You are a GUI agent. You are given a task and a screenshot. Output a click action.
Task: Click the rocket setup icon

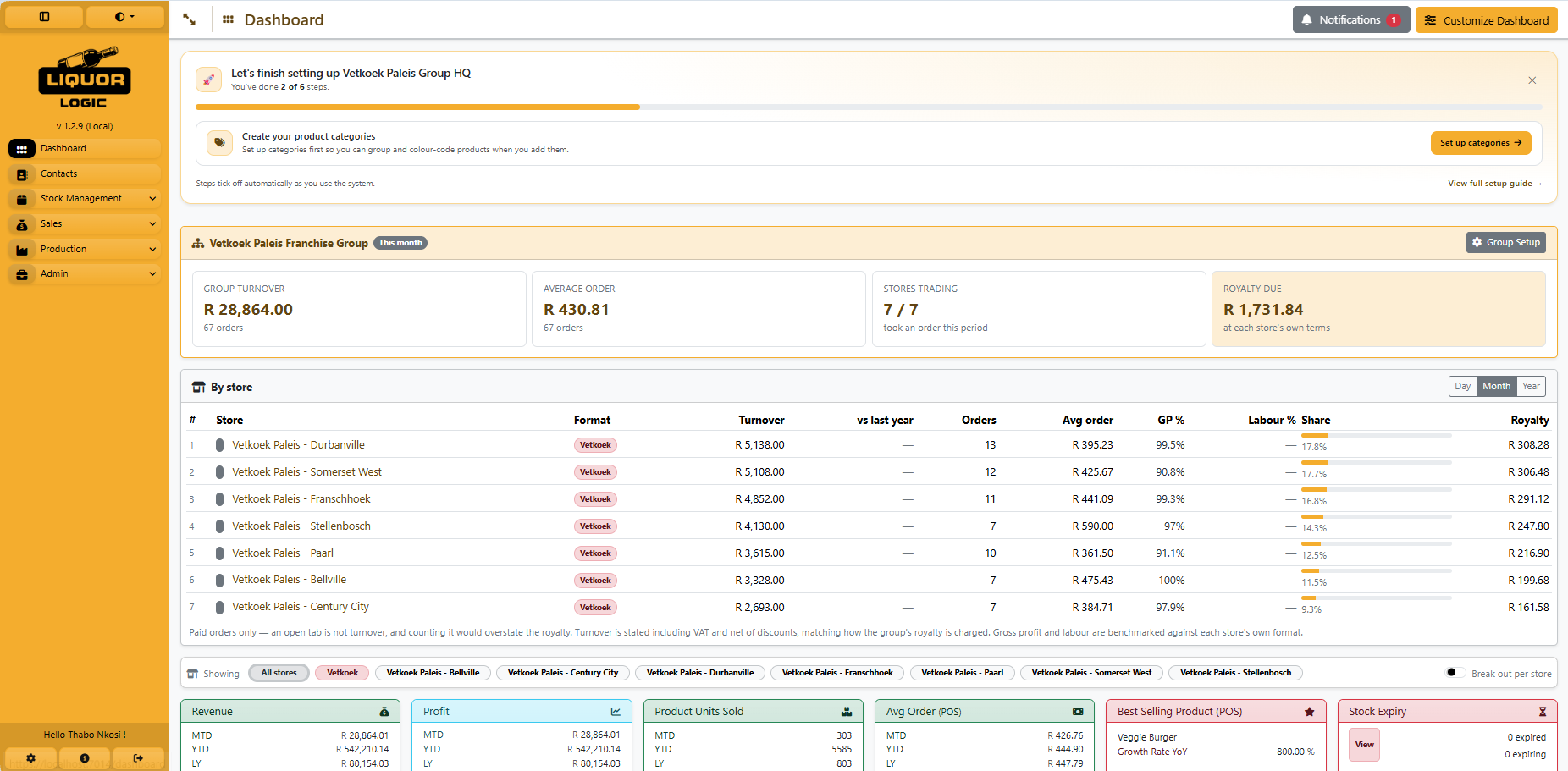(208, 80)
